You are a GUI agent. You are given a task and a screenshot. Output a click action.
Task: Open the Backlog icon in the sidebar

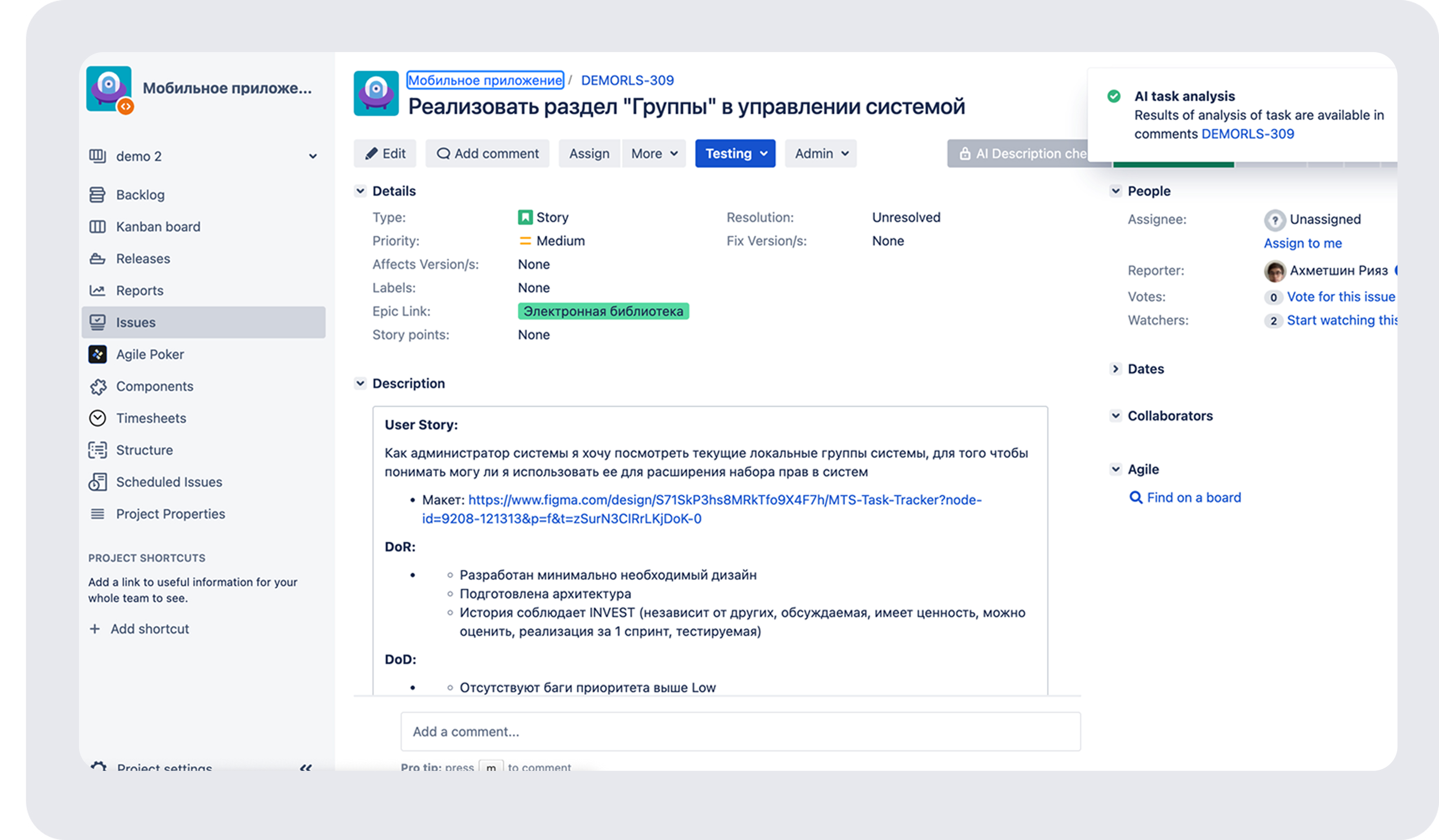(97, 195)
